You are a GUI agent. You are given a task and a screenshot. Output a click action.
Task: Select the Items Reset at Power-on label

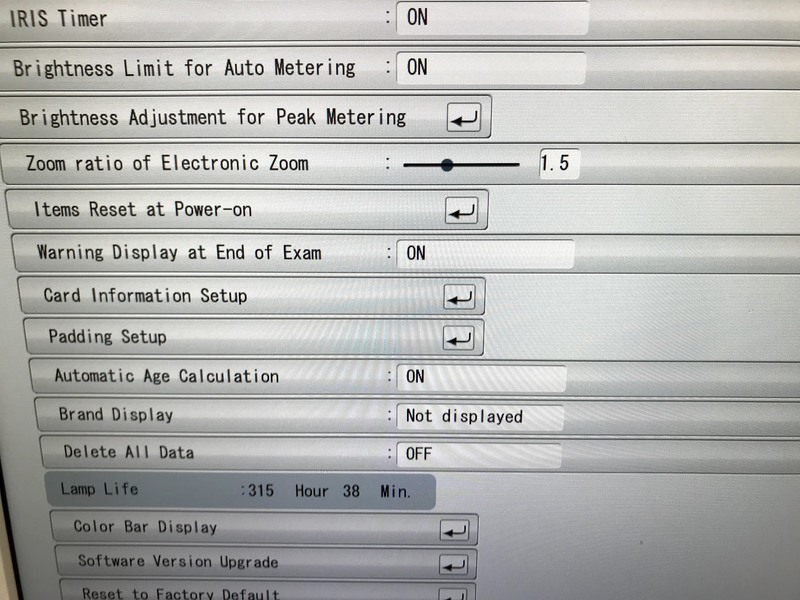tap(143, 210)
